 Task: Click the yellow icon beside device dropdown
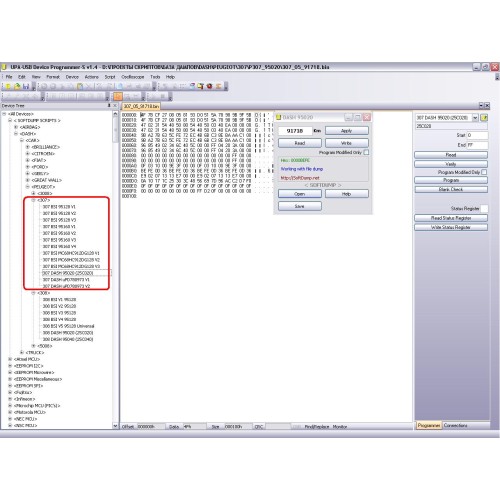click(x=484, y=118)
